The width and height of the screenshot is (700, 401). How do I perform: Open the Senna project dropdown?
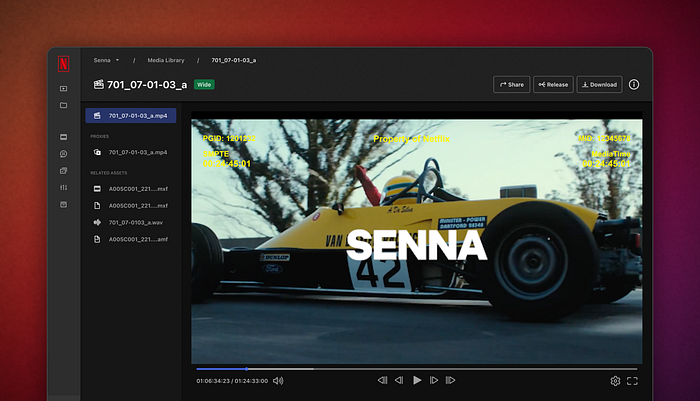coord(106,60)
